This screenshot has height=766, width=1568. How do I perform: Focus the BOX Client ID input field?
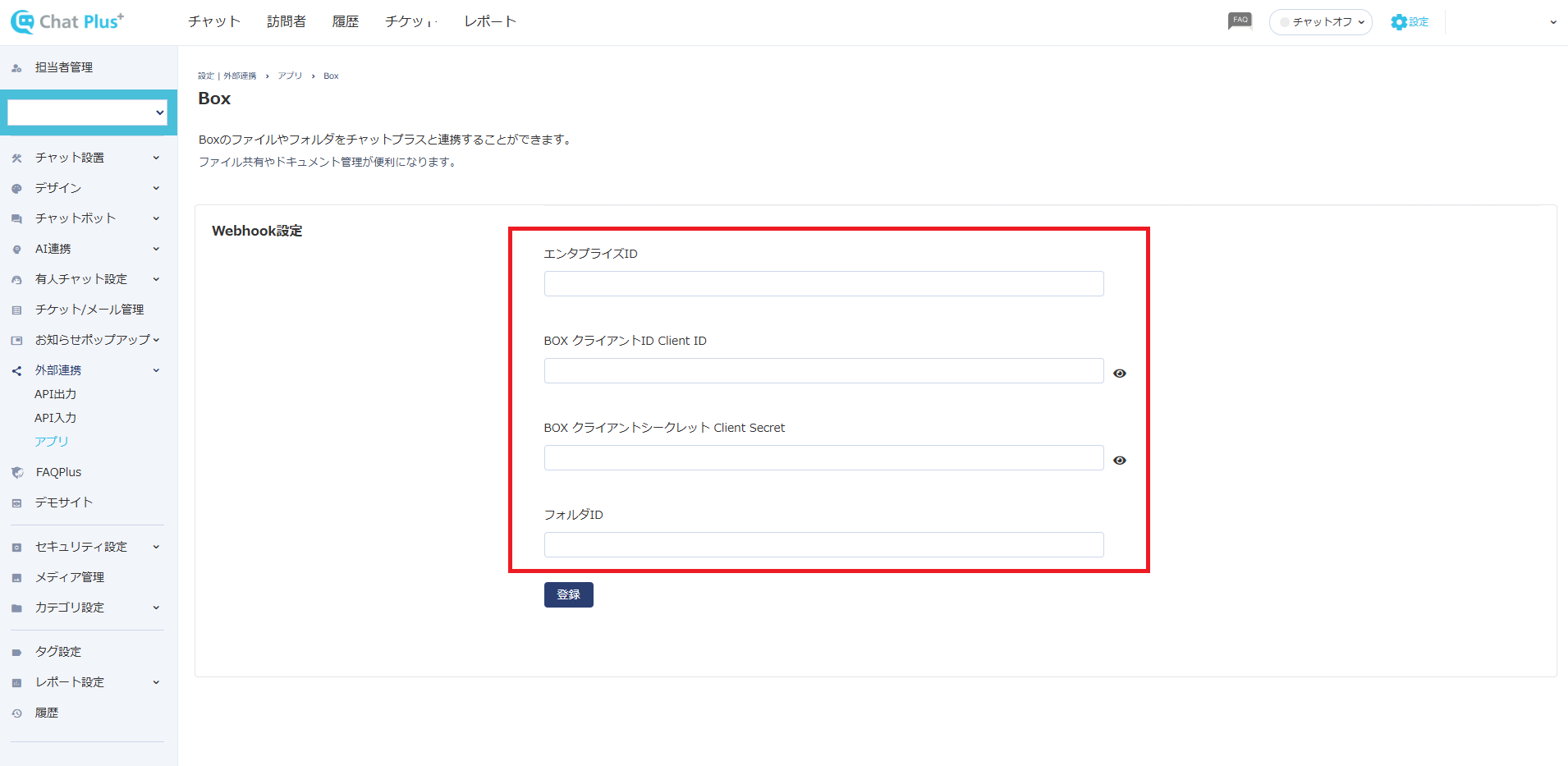824,371
